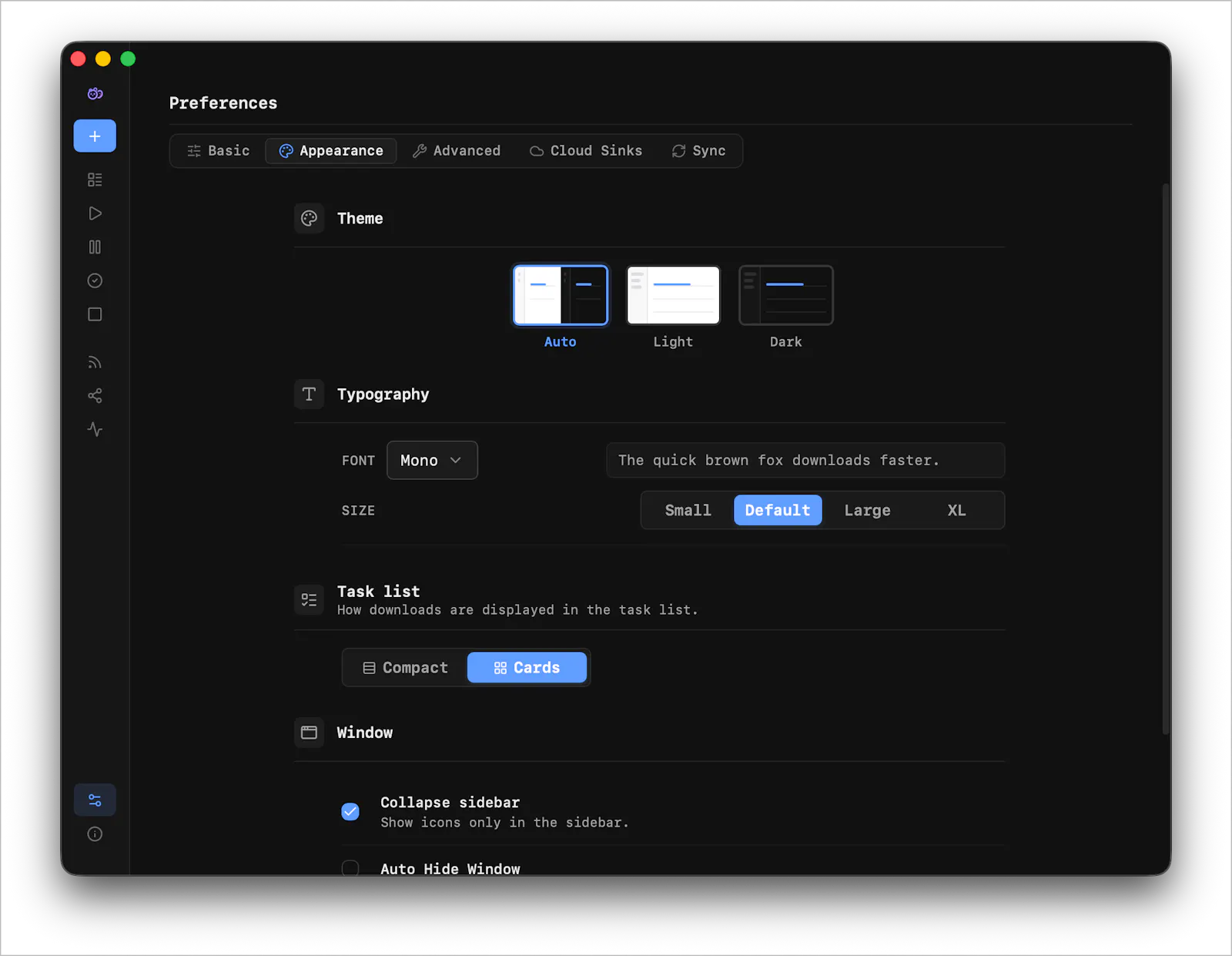Image resolution: width=1232 pixels, height=956 pixels.
Task: Open the share nodes sidebar icon
Action: (x=95, y=396)
